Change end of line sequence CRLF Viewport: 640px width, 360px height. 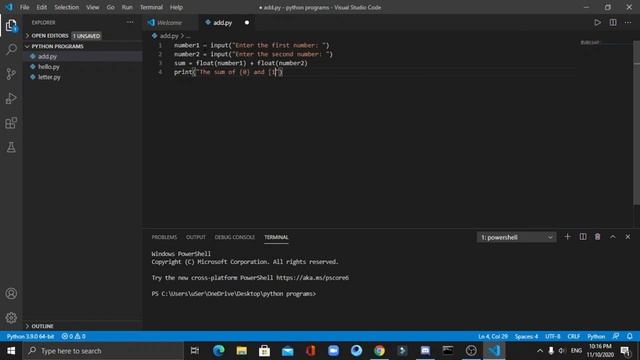pyautogui.click(x=573, y=336)
